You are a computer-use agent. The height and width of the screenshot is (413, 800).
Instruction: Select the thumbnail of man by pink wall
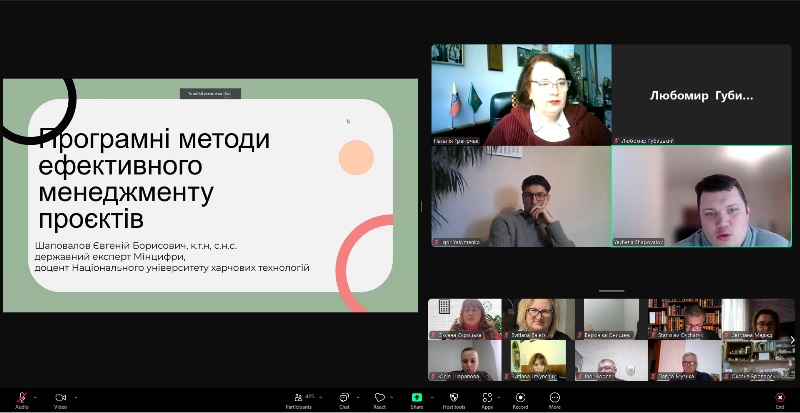tap(684, 360)
